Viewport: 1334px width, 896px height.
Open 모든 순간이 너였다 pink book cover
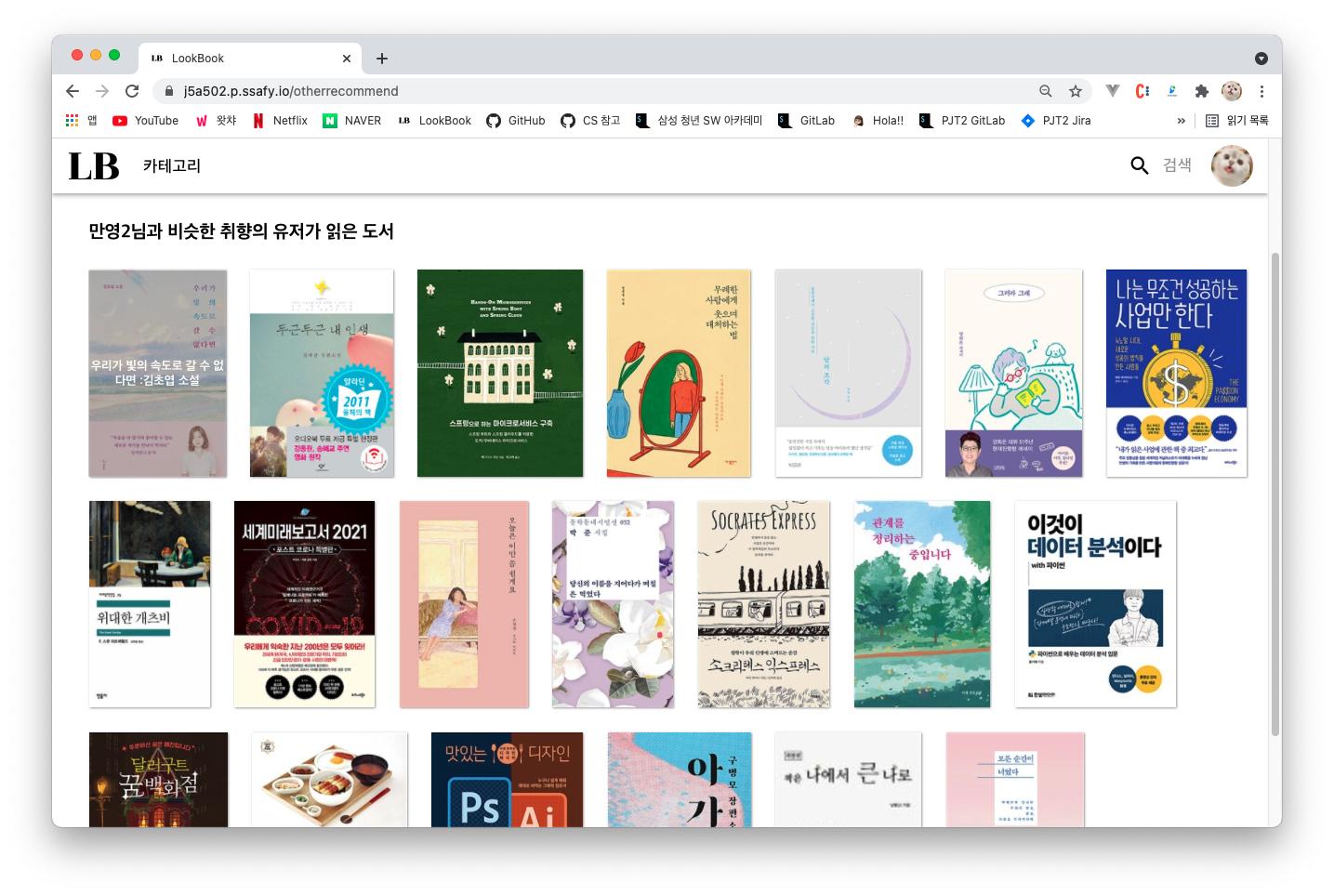[x=1015, y=779]
